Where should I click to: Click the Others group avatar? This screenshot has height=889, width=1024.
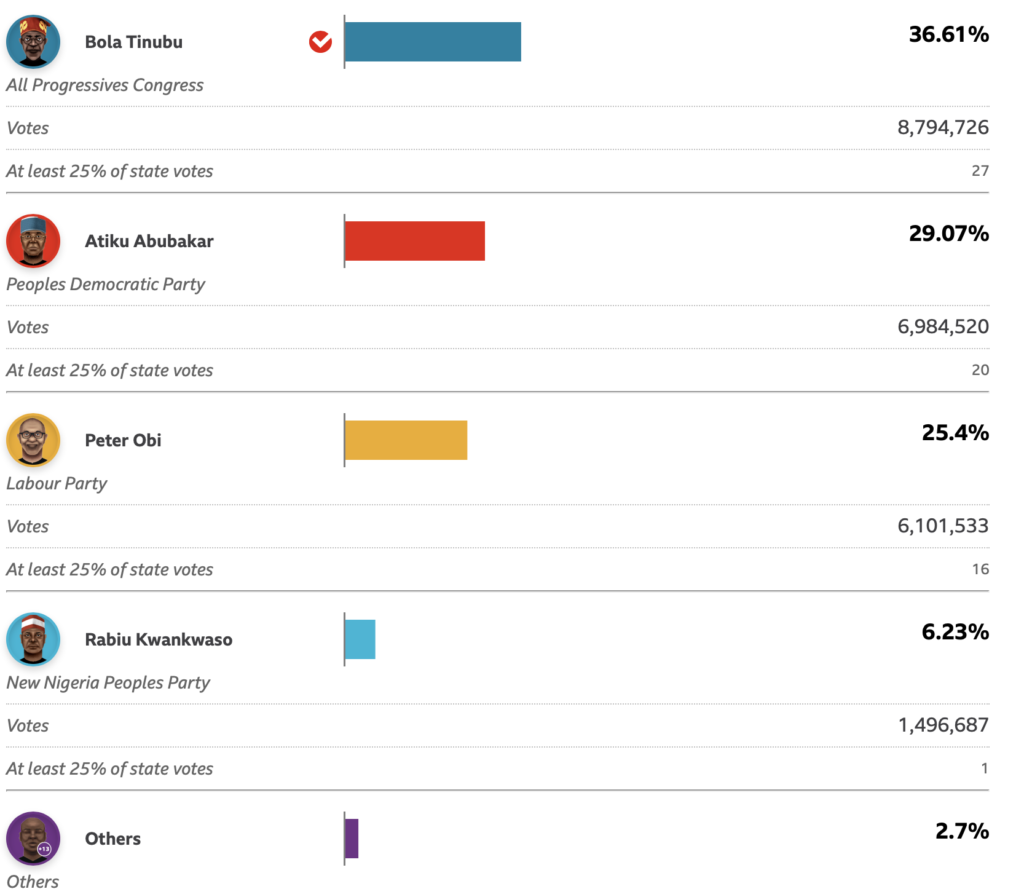pyautogui.click(x=33, y=838)
